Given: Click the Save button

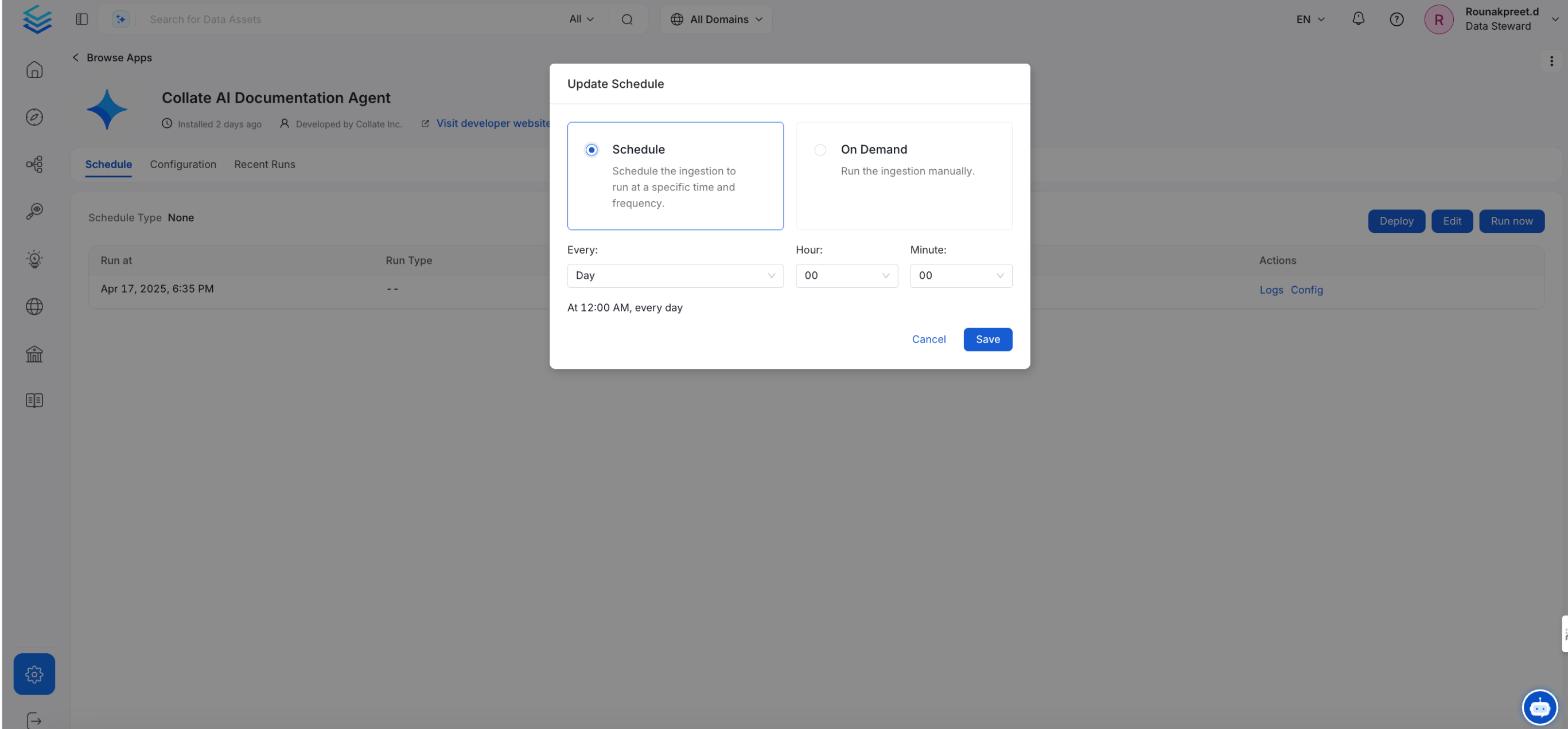Looking at the screenshot, I should pos(987,340).
